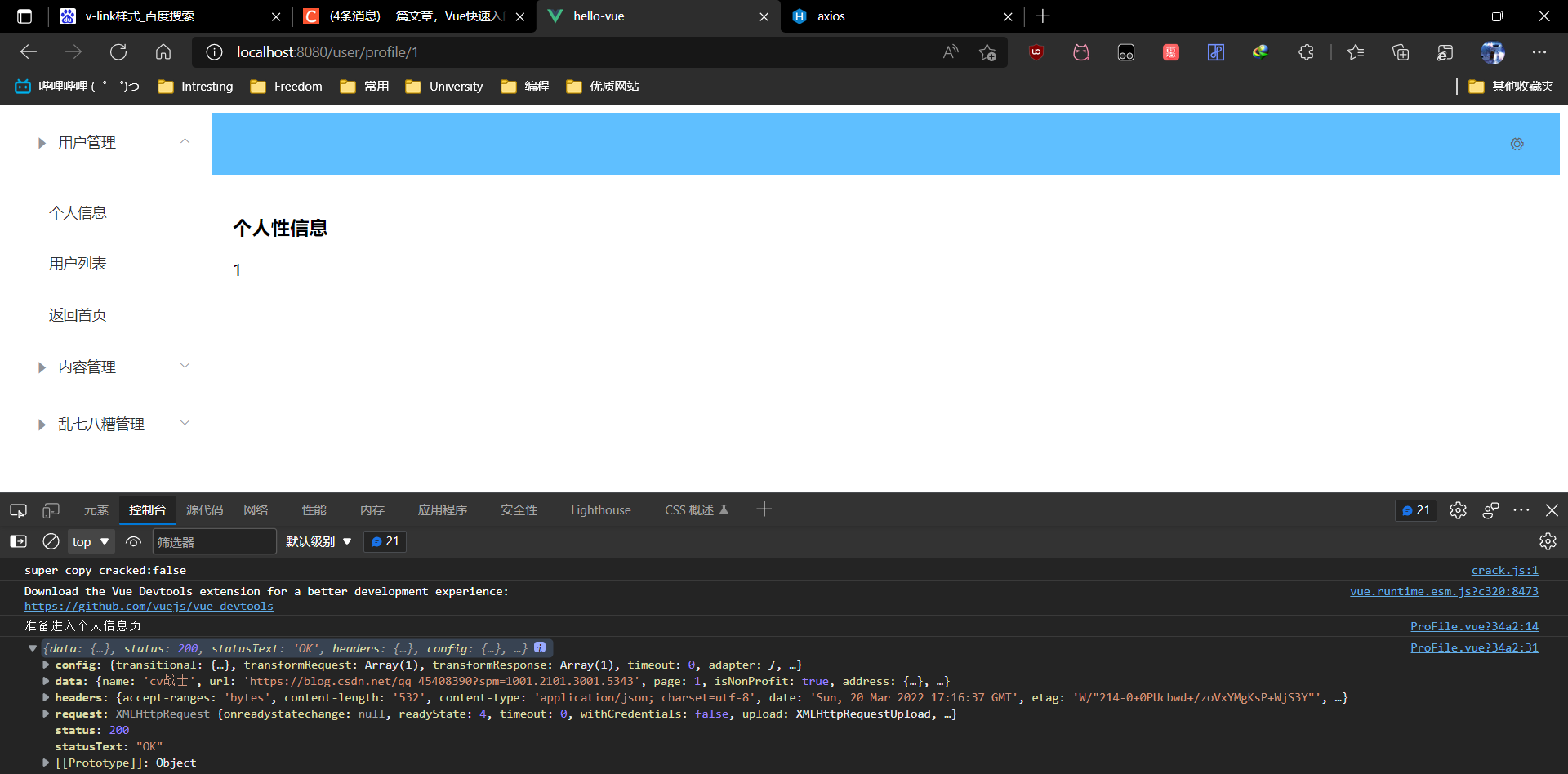The width and height of the screenshot is (1568, 774).
Task: Add this page to favorites
Action: tap(988, 52)
